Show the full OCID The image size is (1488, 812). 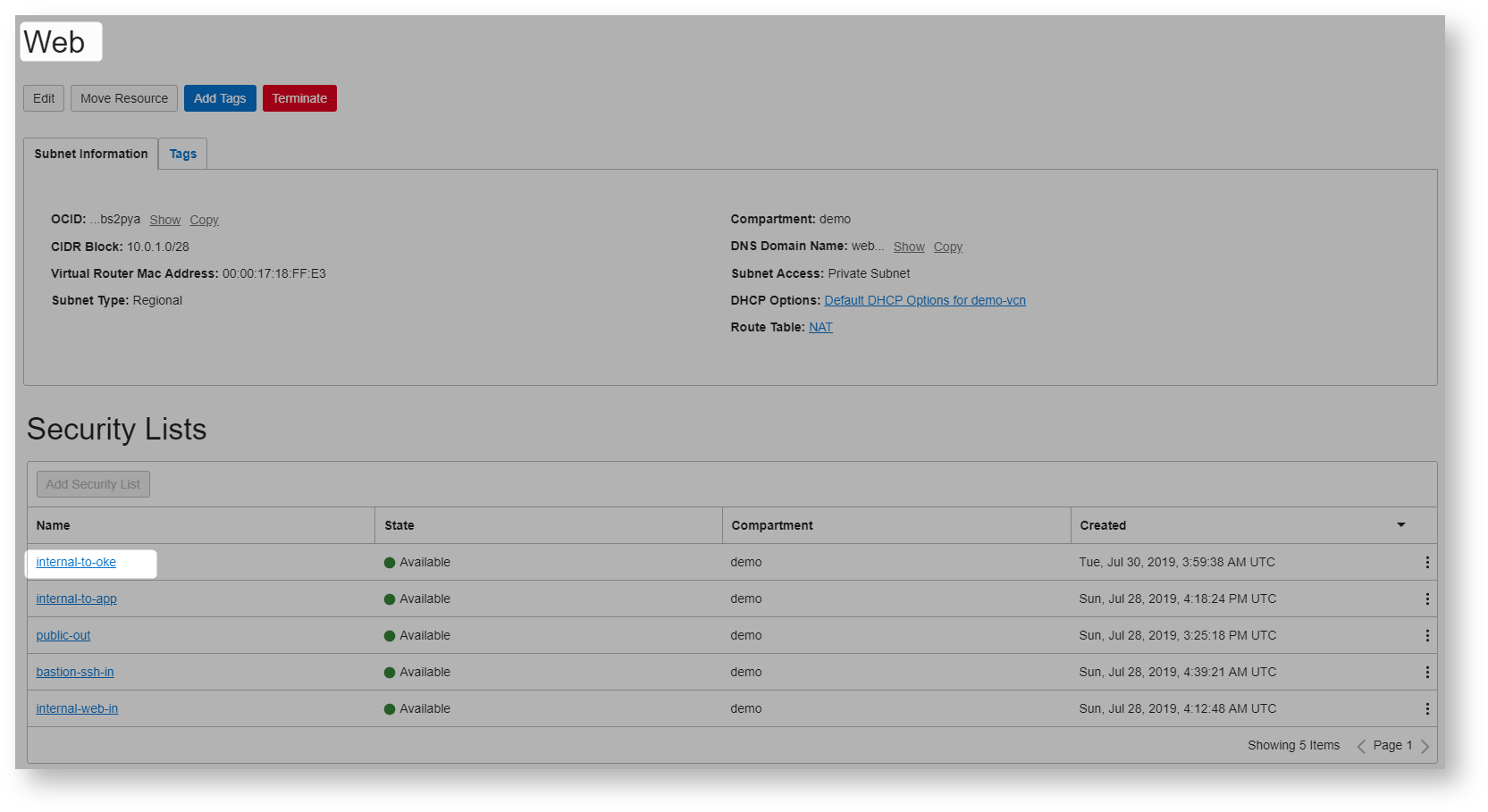[165, 220]
